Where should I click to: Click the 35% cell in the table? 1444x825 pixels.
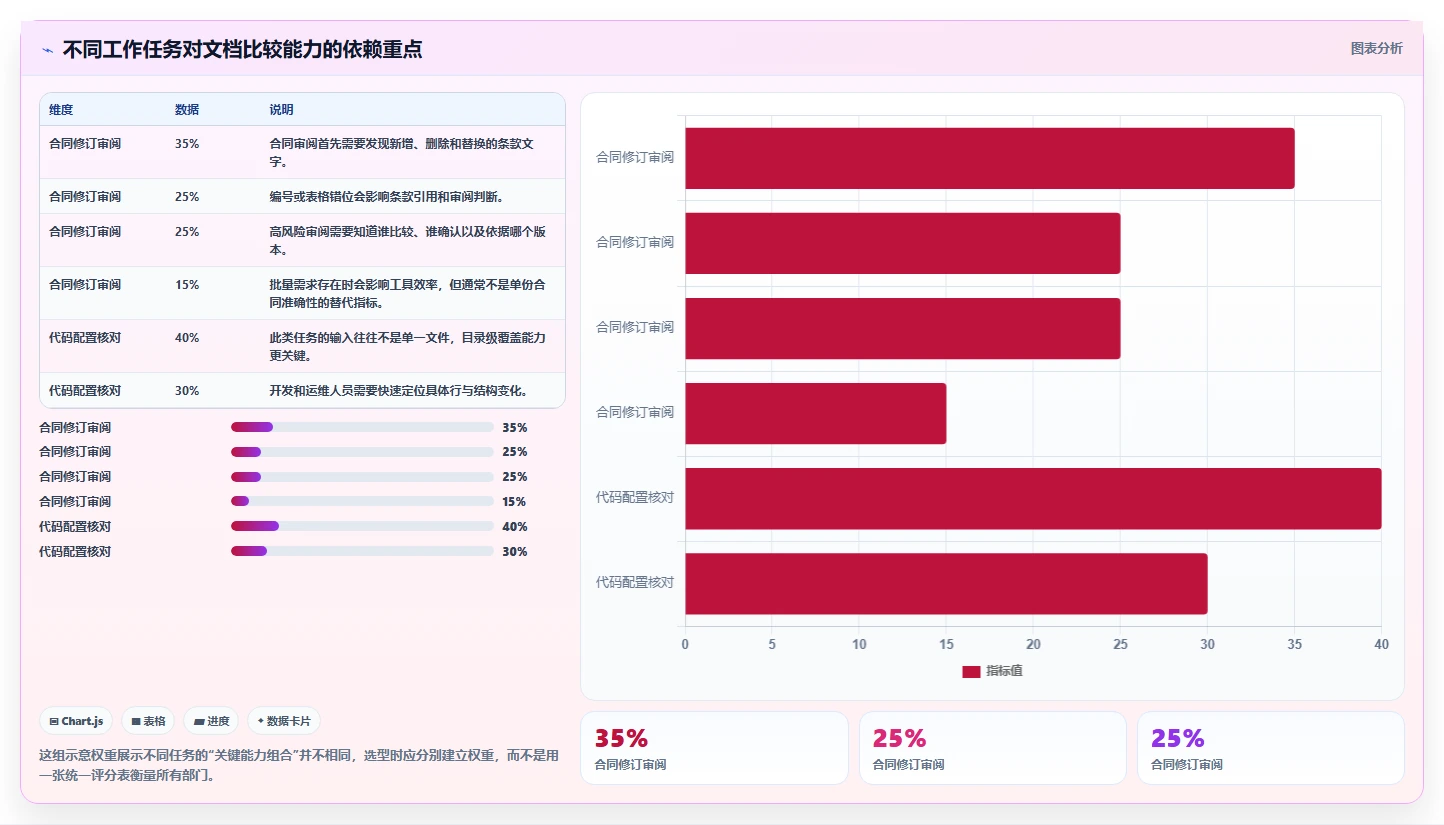click(187, 143)
